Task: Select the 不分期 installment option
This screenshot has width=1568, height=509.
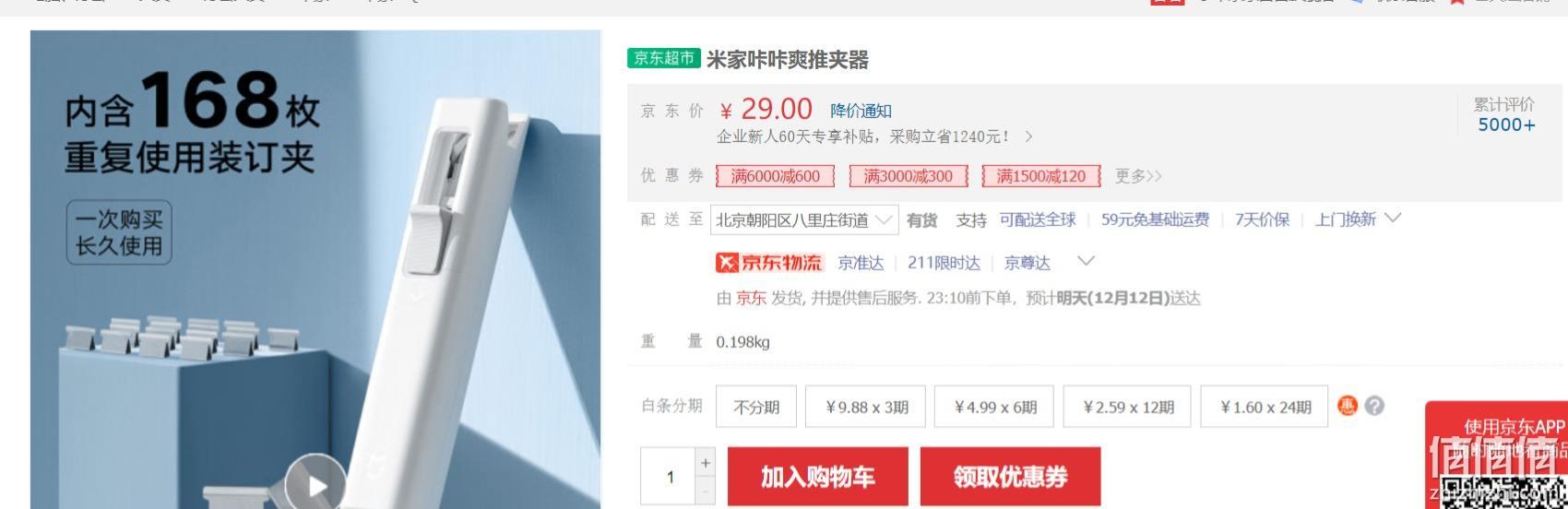Action: click(756, 407)
